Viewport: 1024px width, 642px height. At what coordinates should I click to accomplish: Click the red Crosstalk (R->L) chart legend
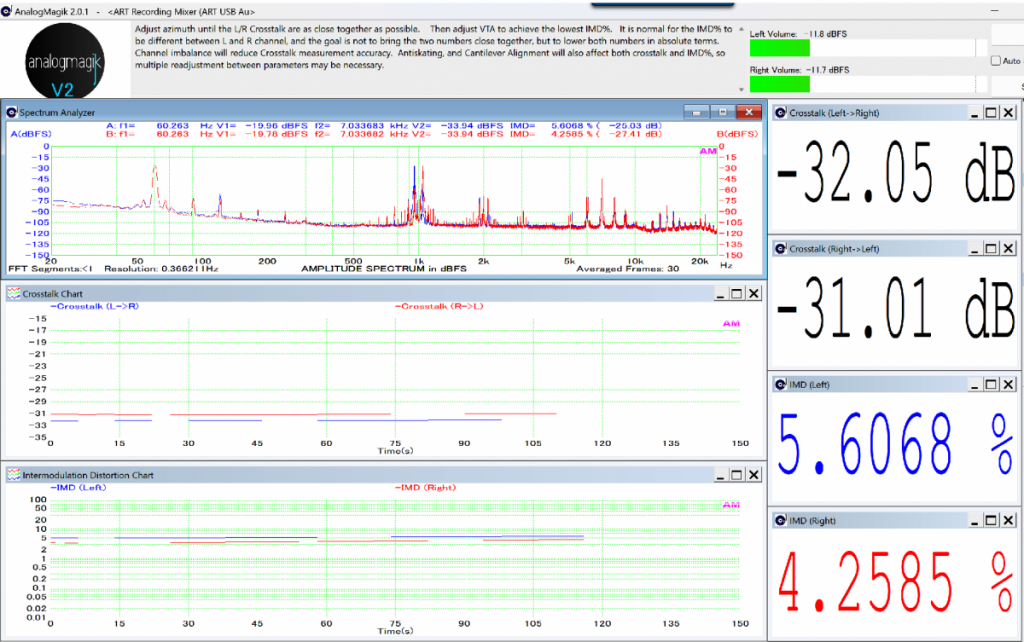tap(439, 306)
